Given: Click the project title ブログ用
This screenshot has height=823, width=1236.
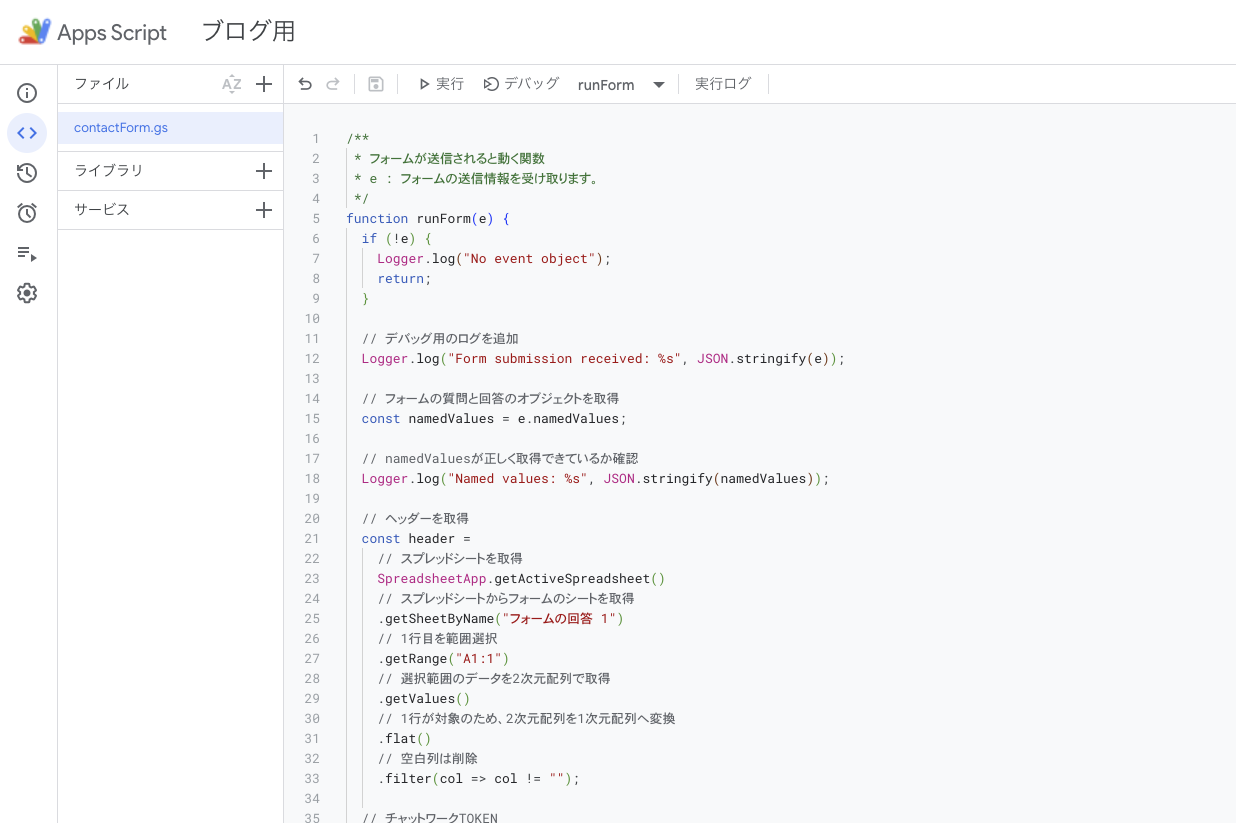Looking at the screenshot, I should point(248,32).
